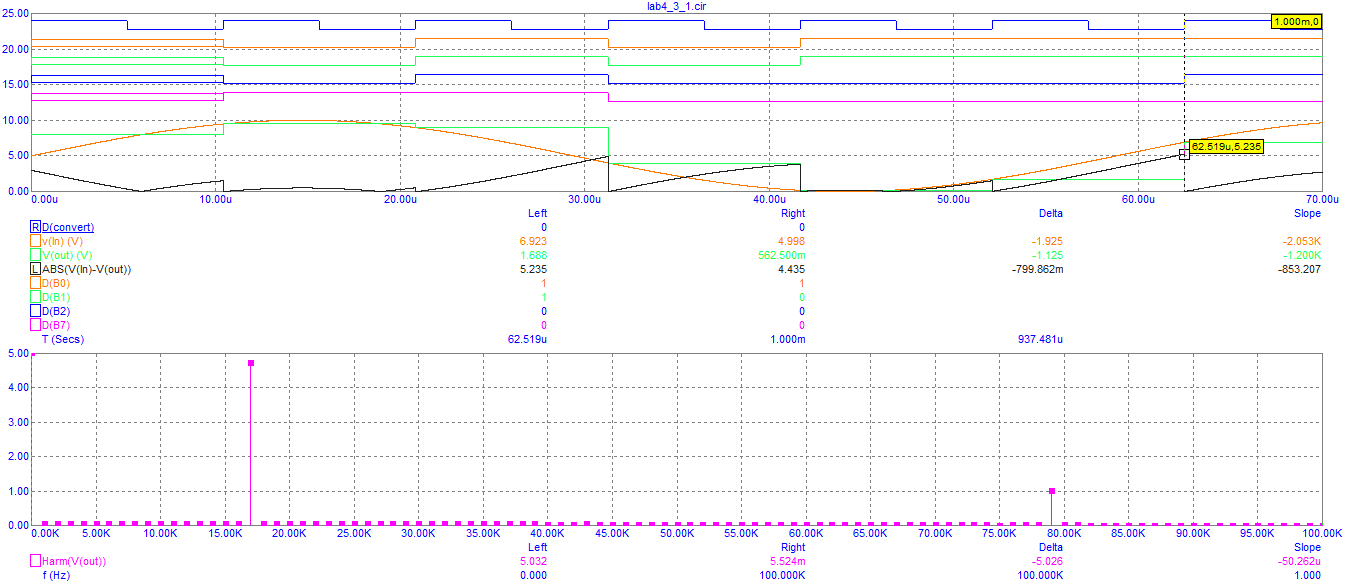Select the D(B1) trace label

(x=56, y=297)
